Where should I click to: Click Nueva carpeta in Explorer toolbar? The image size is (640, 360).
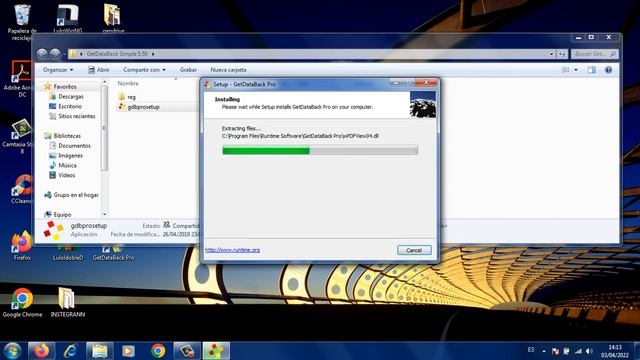tap(228, 70)
